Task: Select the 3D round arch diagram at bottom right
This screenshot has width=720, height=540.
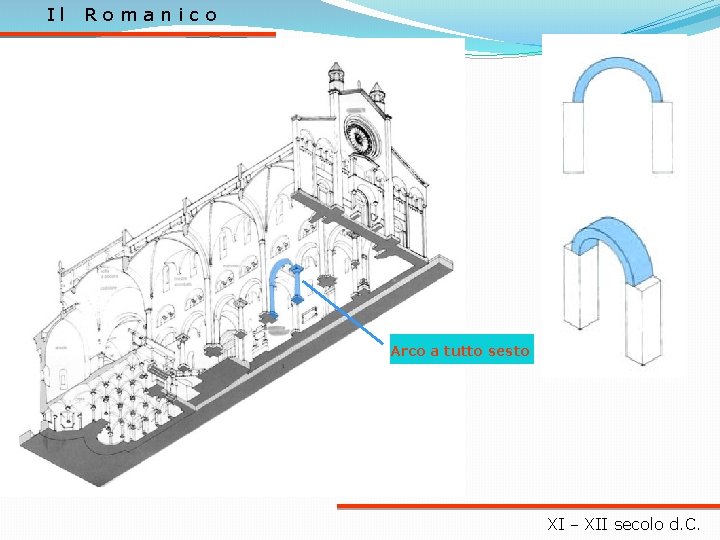Action: pyautogui.click(x=613, y=290)
